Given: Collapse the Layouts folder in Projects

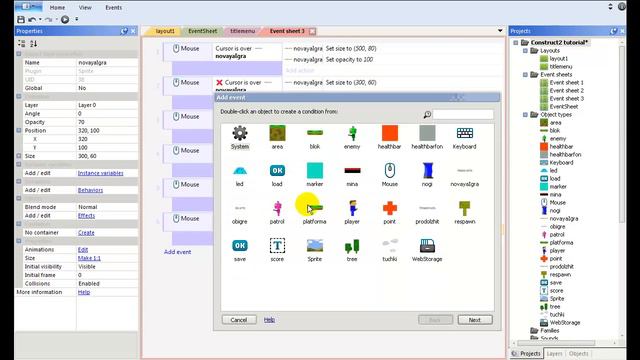Looking at the screenshot, I should click(526, 51).
